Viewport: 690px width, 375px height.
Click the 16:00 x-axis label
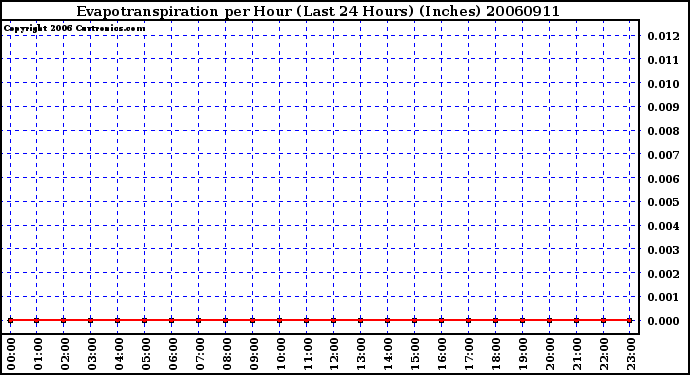tap(442, 354)
